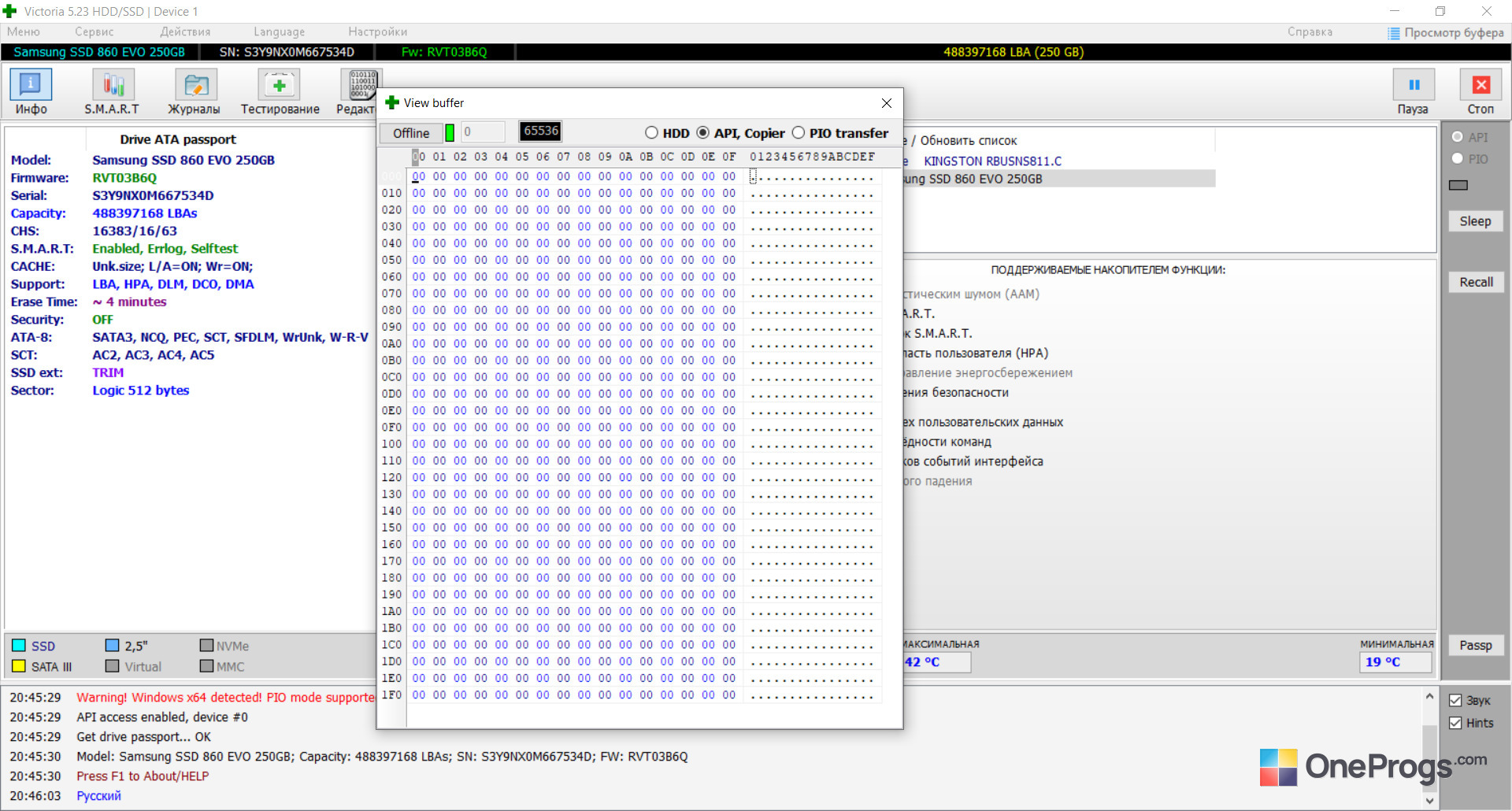Image resolution: width=1512 pixels, height=811 pixels.
Task: Click the 488397168 LBA (250 GB) status field
Action: coord(1014,52)
